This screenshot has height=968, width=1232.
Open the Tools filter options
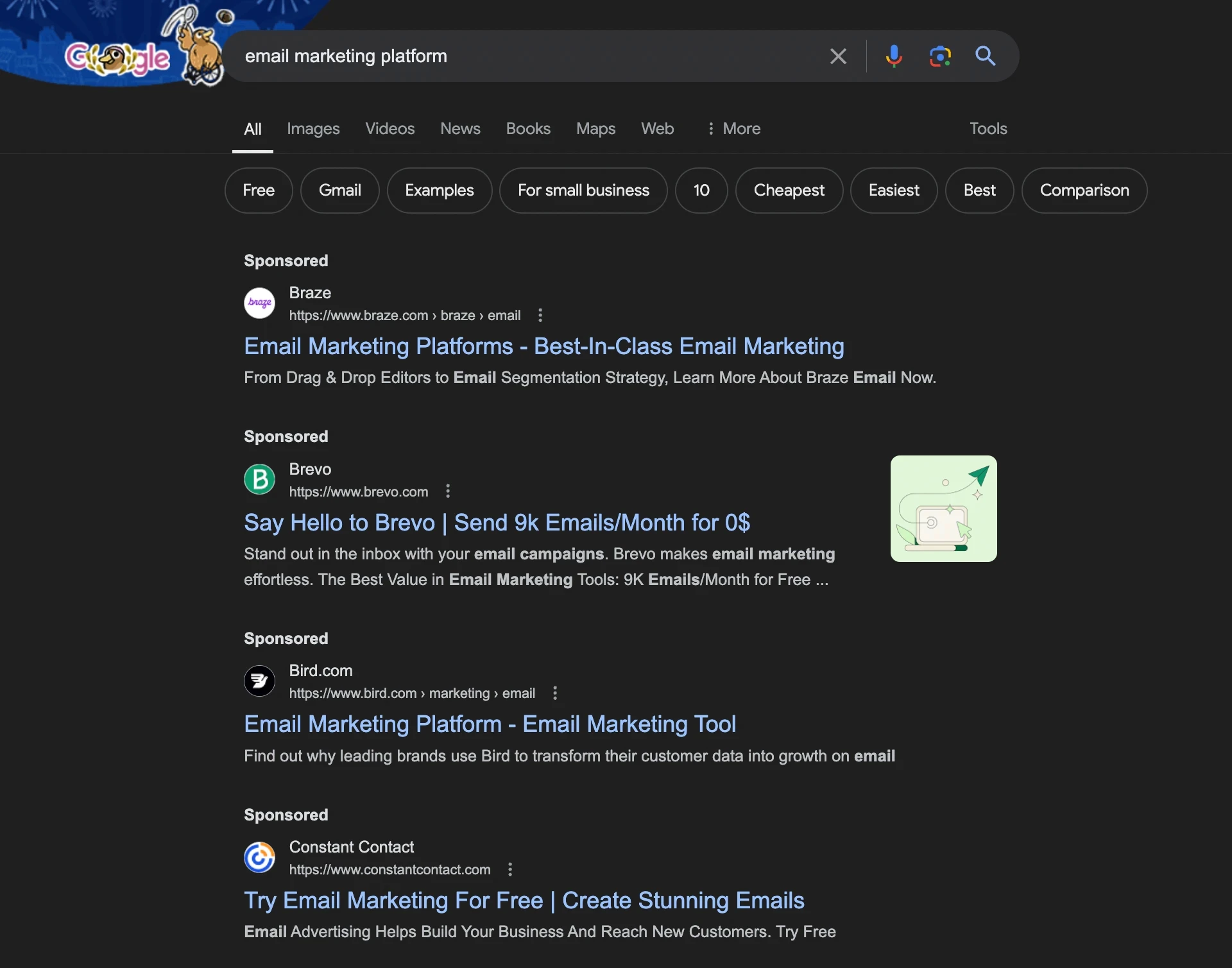[x=988, y=129]
